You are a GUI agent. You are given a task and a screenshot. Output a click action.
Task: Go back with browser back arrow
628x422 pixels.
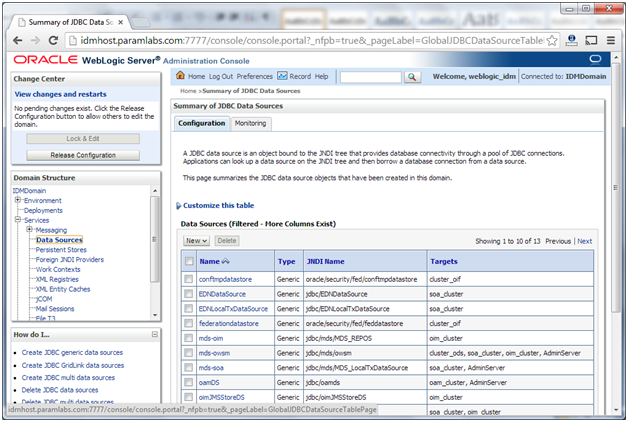click(x=18, y=40)
